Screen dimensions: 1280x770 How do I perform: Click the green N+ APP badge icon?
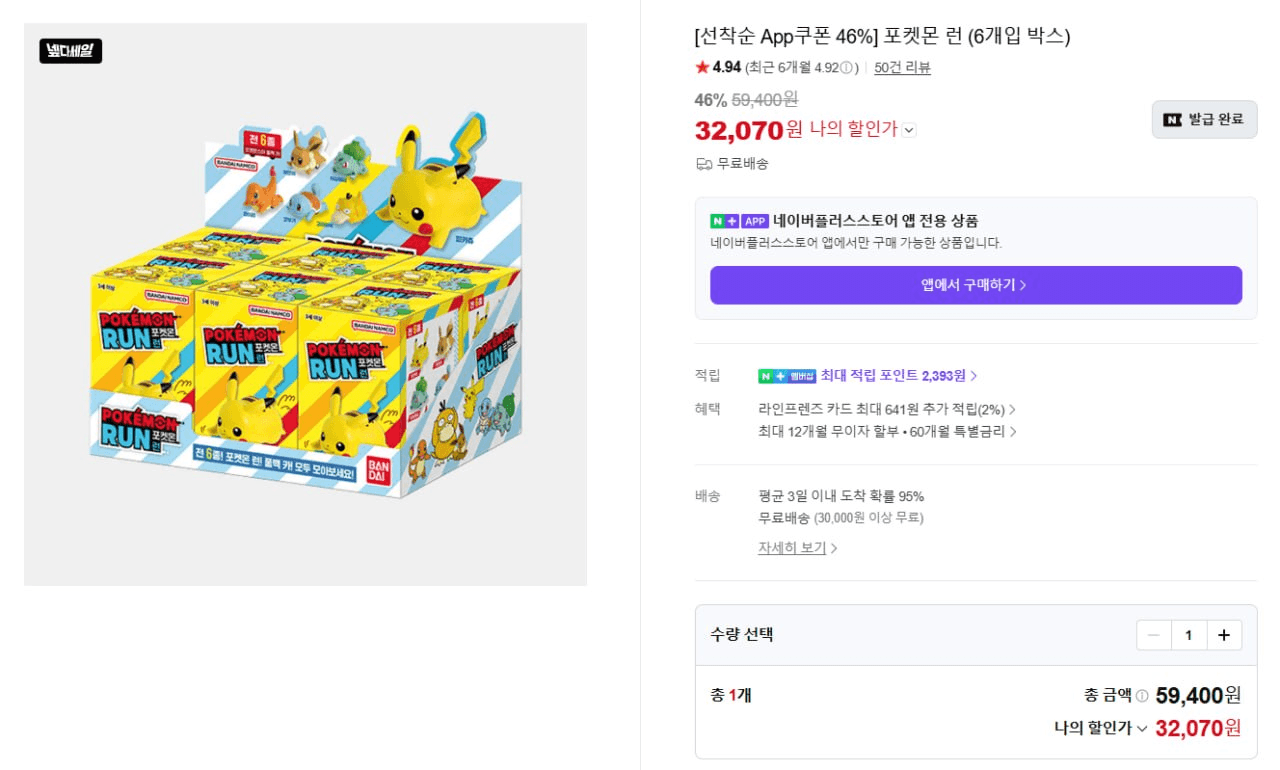(739, 221)
